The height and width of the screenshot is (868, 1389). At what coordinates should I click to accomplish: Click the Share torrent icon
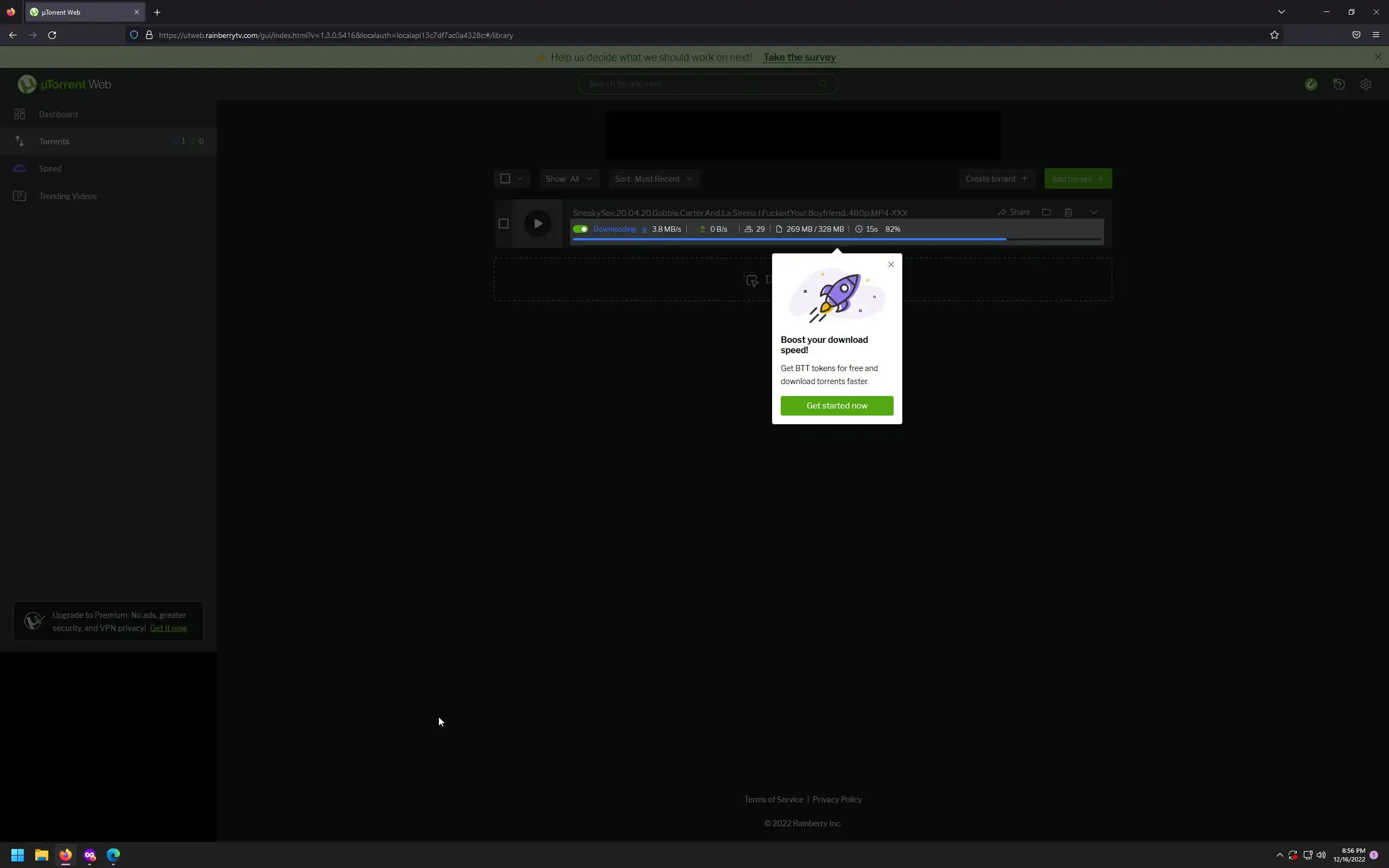coord(1014,212)
